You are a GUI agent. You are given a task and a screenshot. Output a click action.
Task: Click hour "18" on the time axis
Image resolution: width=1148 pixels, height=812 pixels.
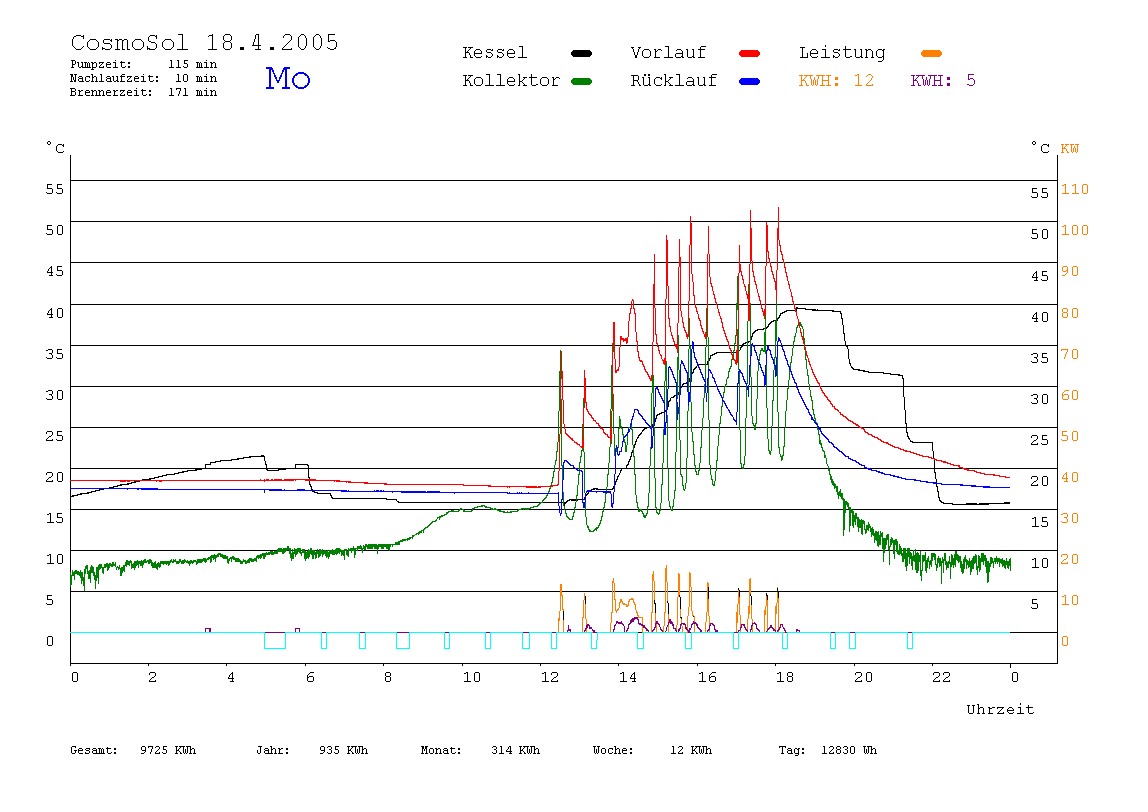pos(785,677)
